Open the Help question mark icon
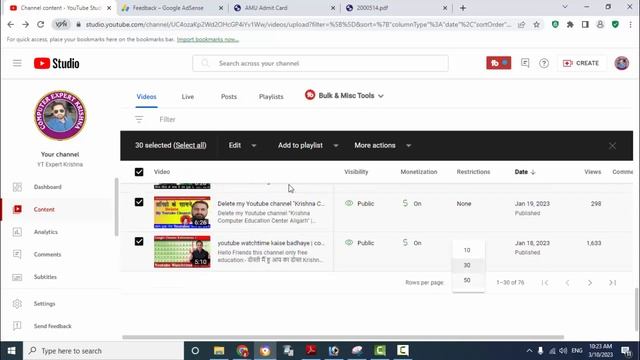This screenshot has height=360, width=640. (544, 63)
